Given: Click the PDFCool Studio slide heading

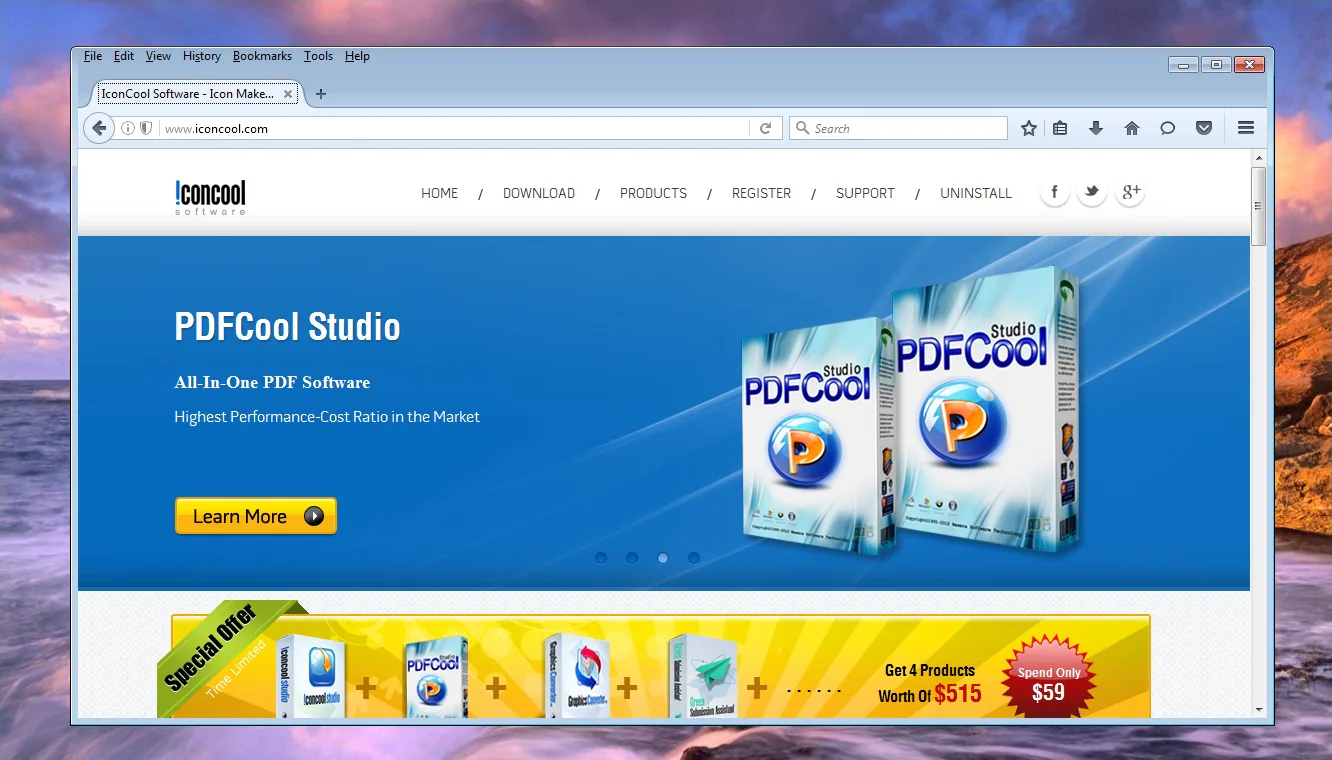Looking at the screenshot, I should pos(287,327).
